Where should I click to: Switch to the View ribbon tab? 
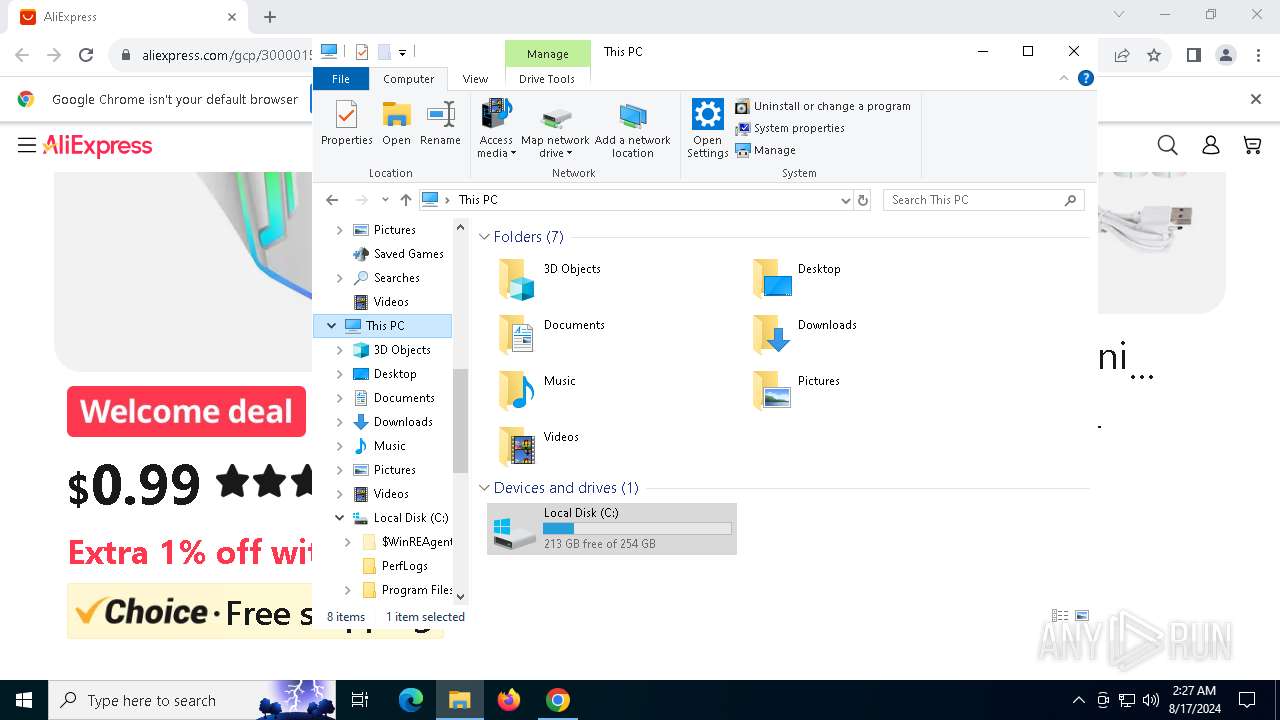(x=475, y=79)
